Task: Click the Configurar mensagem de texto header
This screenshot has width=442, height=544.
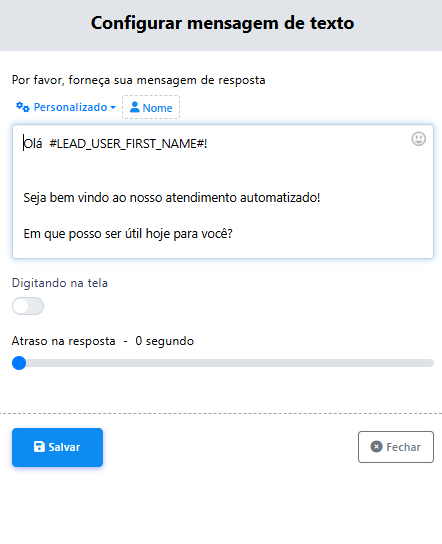Action: [x=222, y=23]
